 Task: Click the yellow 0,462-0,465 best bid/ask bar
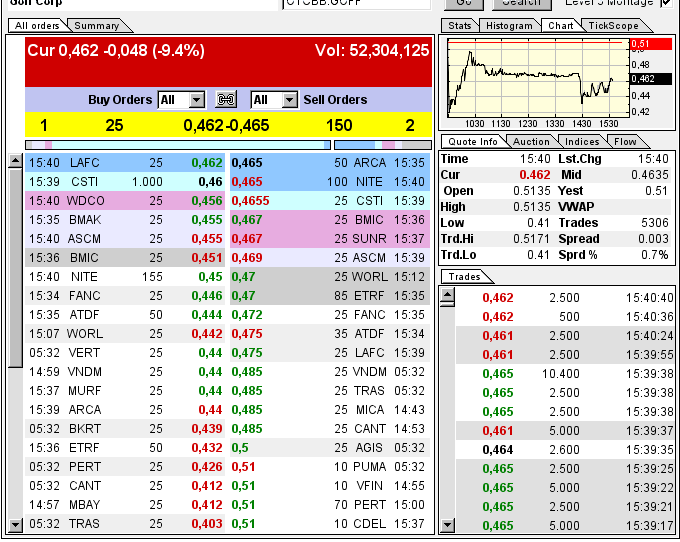coord(229,125)
